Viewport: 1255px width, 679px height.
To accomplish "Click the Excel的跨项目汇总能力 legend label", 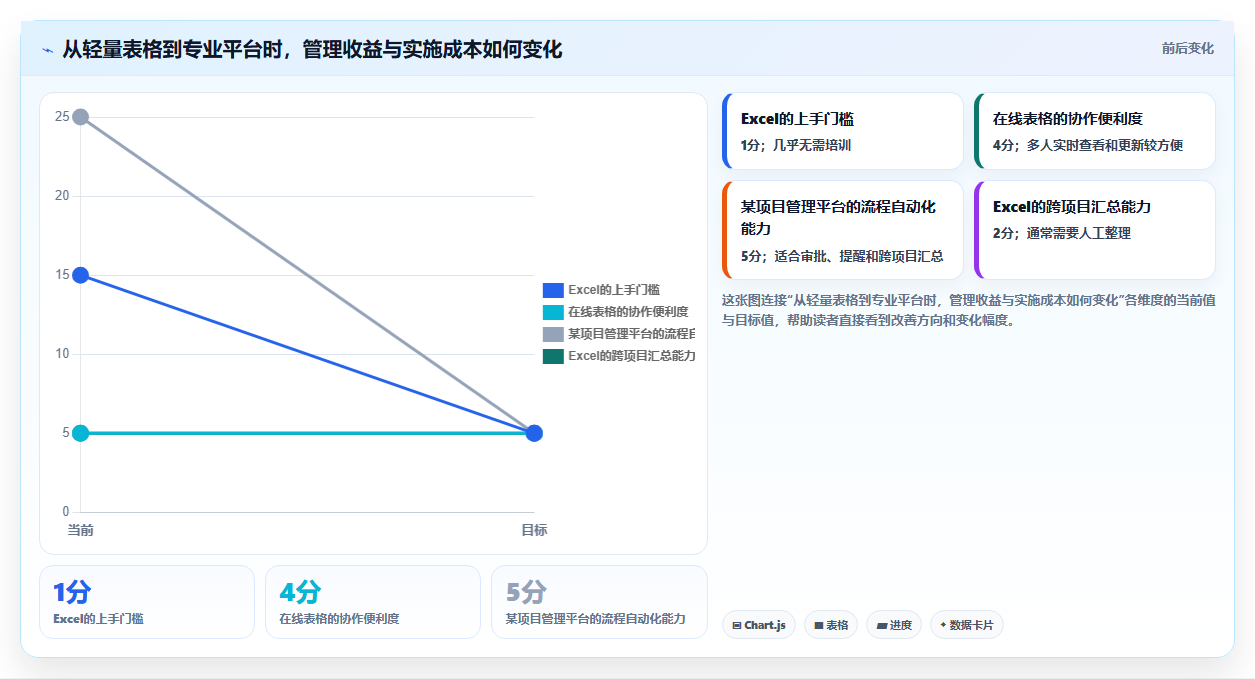I will pos(632,356).
